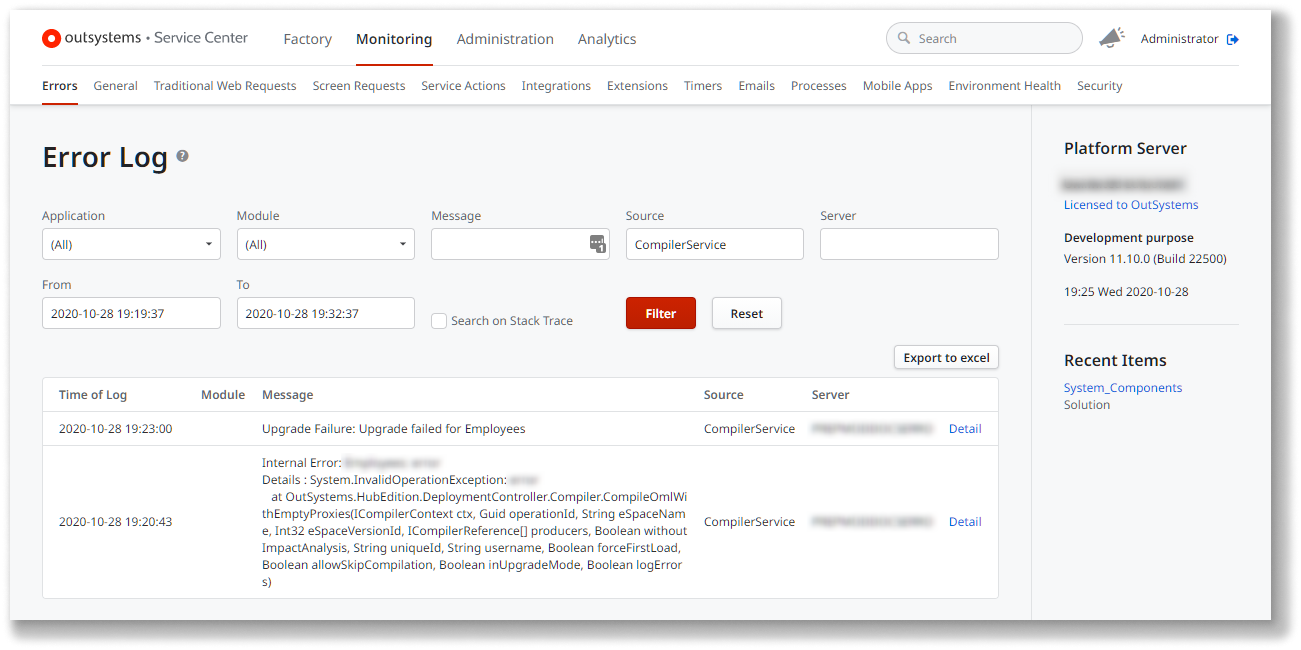Click the message history icon in the Message field
The image size is (1301, 650).
[597, 243]
